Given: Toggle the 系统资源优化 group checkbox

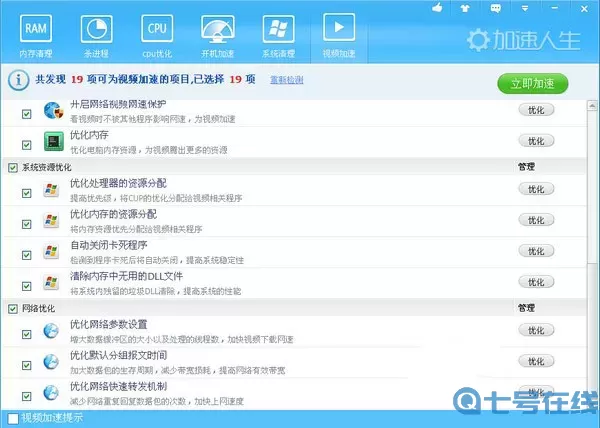Looking at the screenshot, I should pos(13,167).
